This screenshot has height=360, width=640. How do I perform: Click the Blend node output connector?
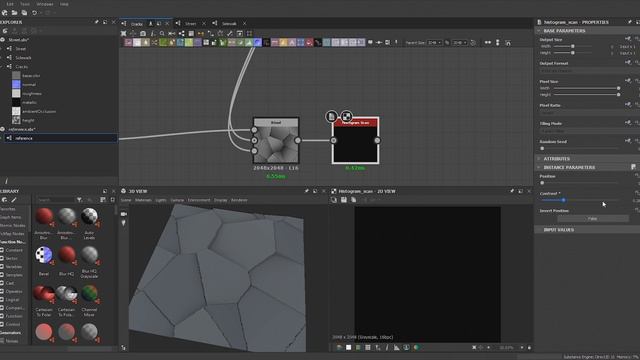coord(298,140)
